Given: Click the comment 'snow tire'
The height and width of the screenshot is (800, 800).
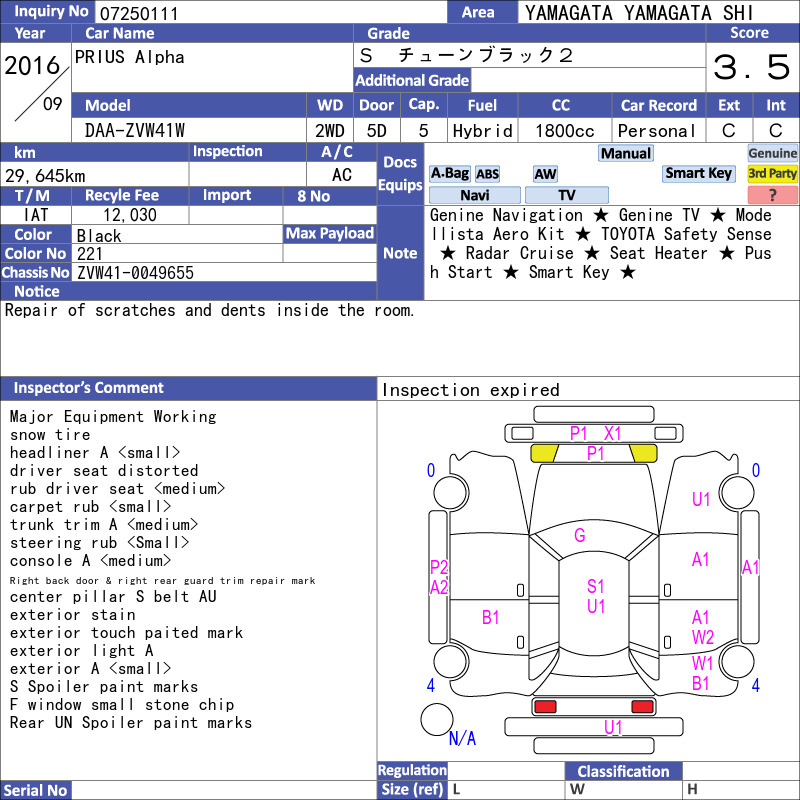Looking at the screenshot, I should tap(50, 435).
